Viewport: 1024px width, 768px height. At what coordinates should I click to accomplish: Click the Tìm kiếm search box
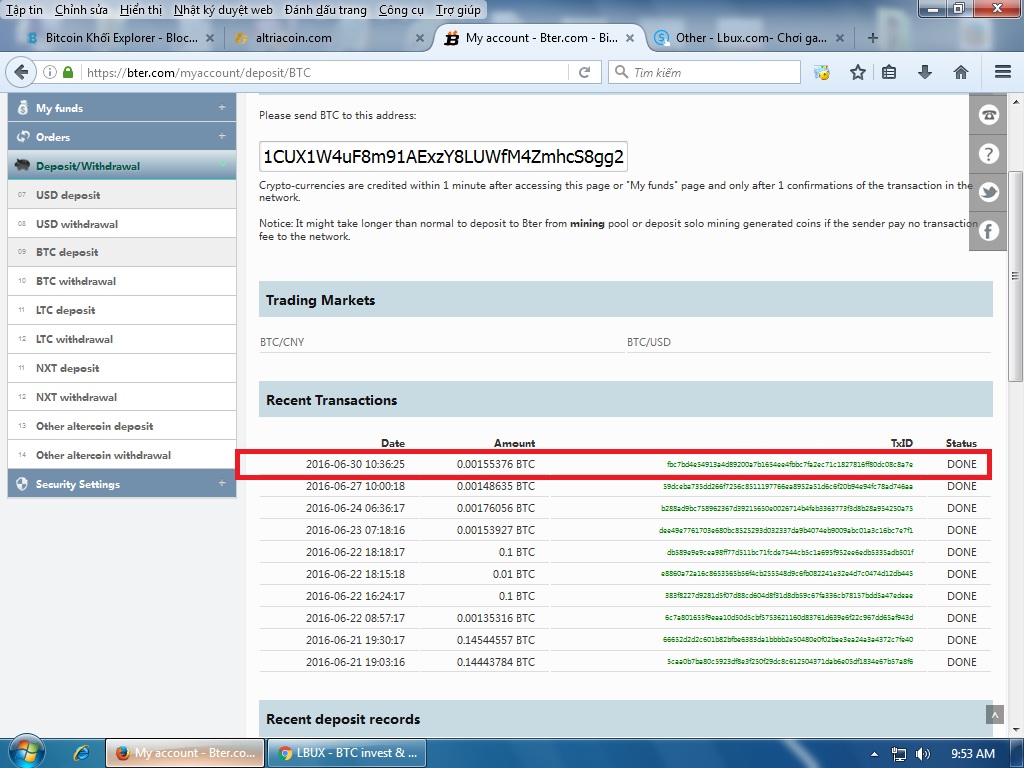point(704,72)
